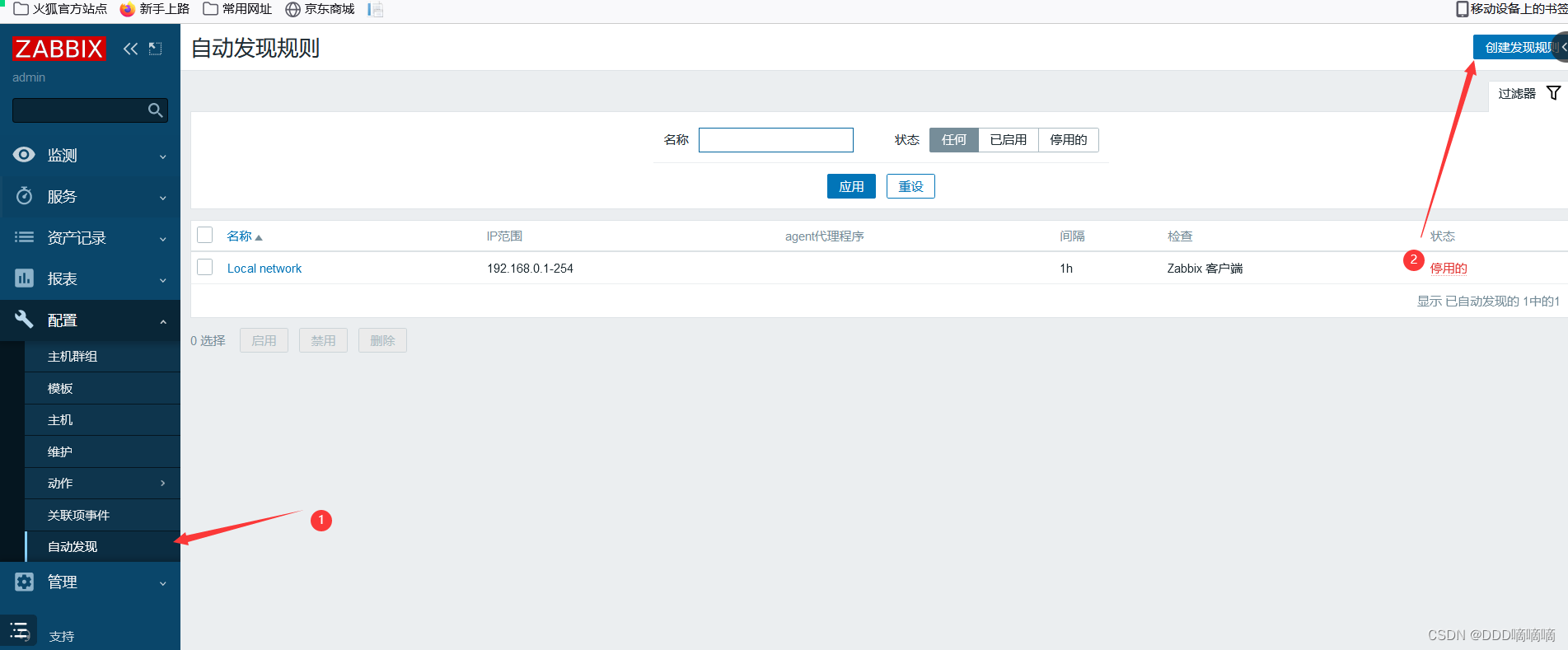
Task: Click the reports bar chart icon
Action: (24, 278)
